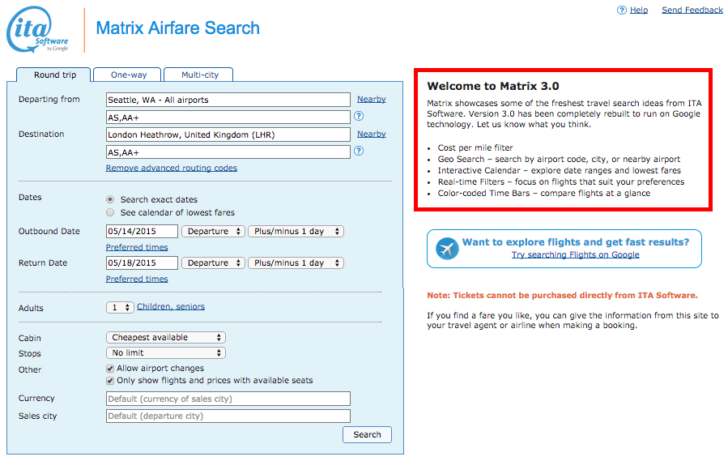Toggle Only show flights with available seats

[110, 381]
